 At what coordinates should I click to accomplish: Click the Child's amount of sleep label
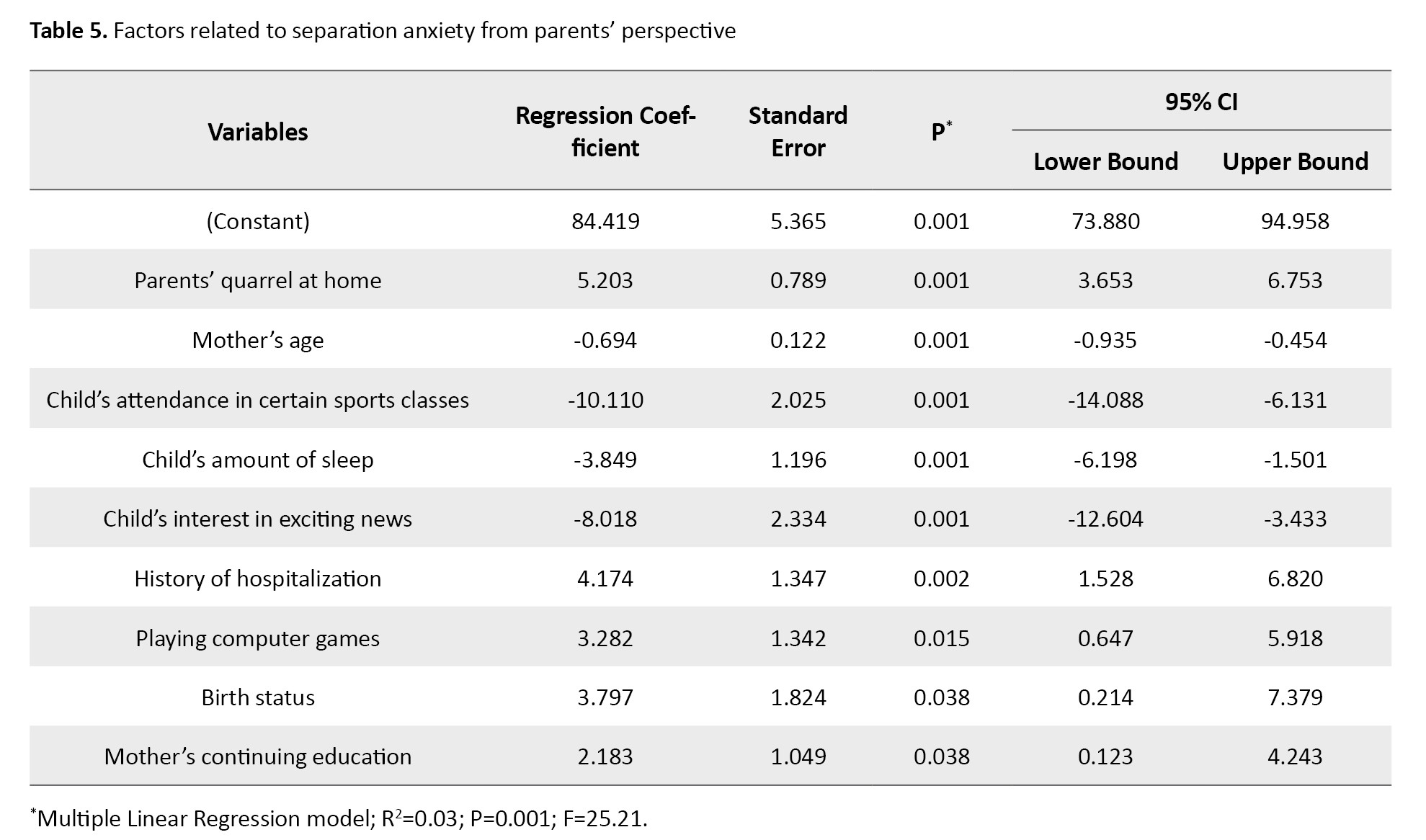pyautogui.click(x=257, y=460)
